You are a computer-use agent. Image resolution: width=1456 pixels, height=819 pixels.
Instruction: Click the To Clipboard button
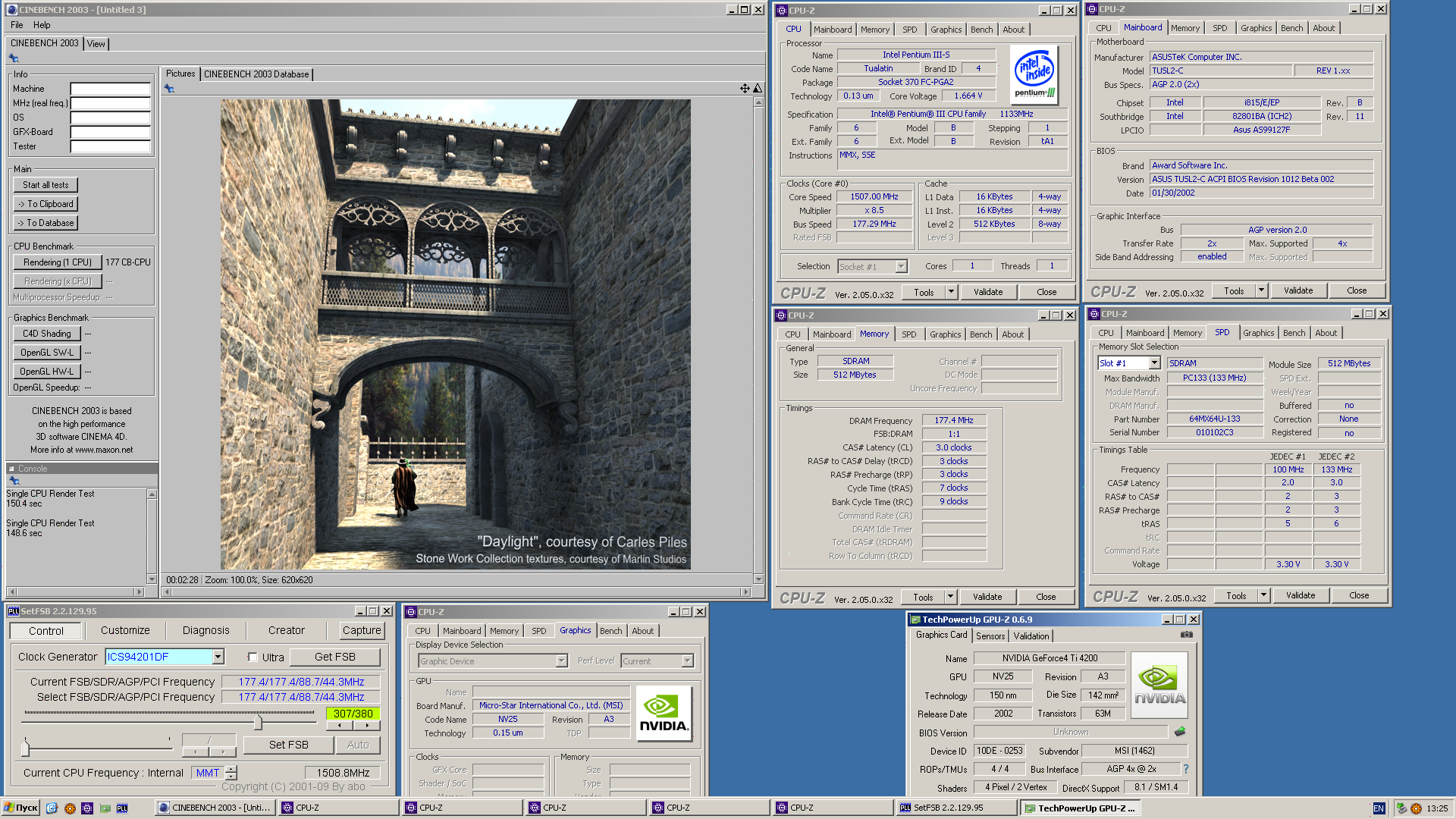45,204
